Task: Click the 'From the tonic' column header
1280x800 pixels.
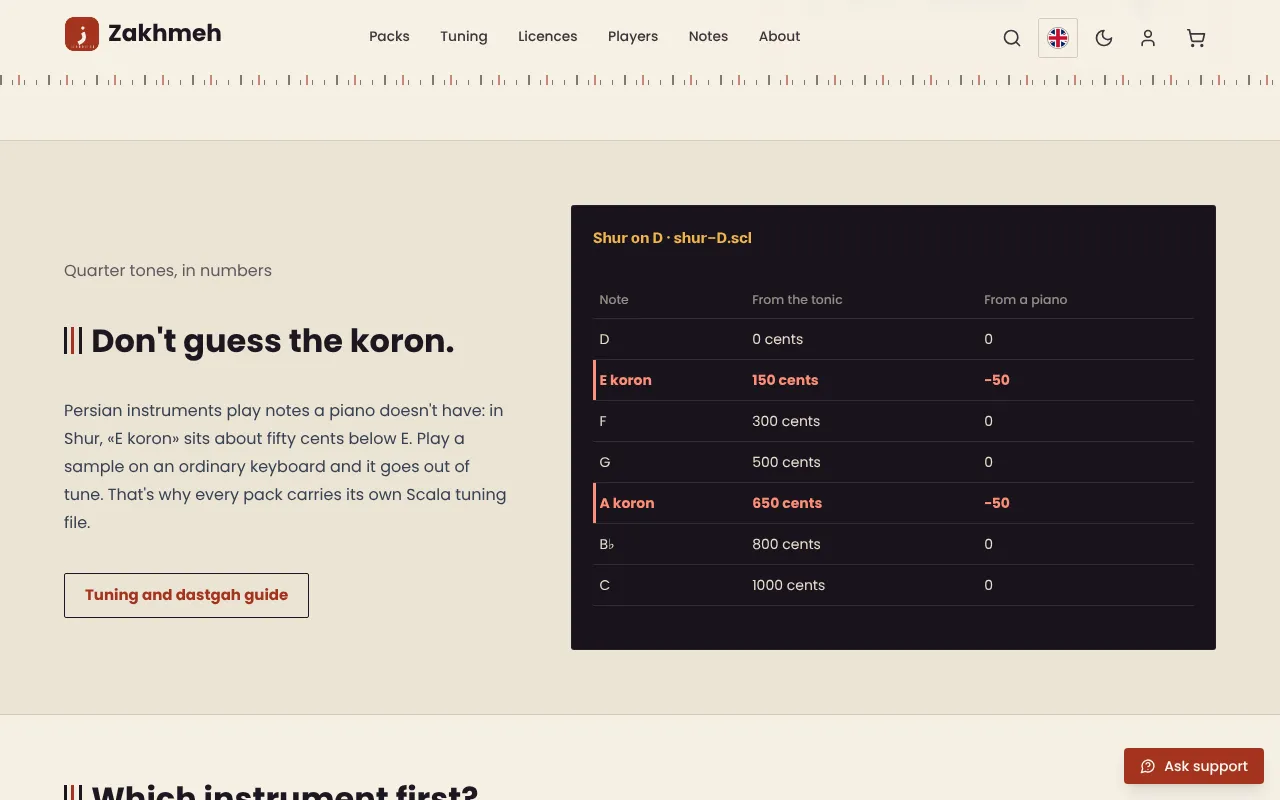Action: (x=797, y=300)
